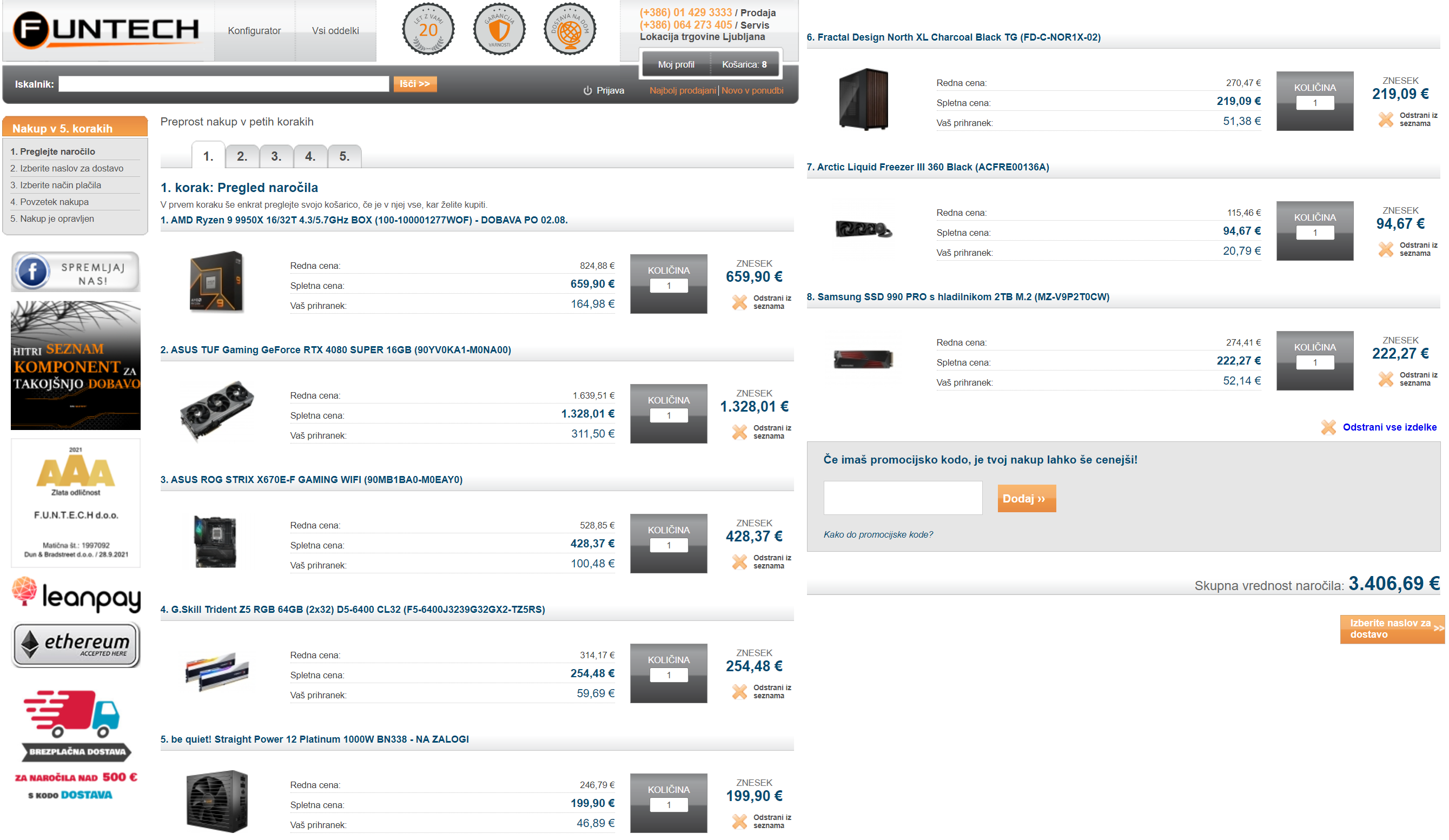Remove G.Skill Trident Z5 RGB X icon
1449x840 pixels.
[x=739, y=692]
